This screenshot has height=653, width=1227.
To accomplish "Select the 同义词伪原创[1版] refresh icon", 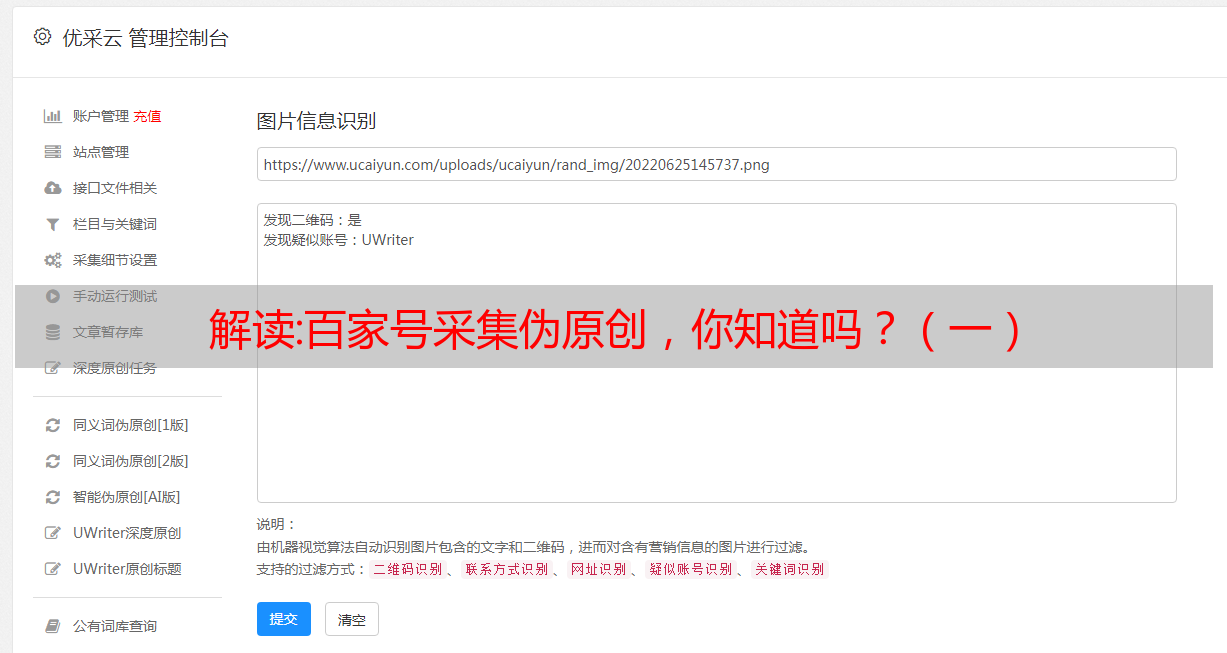I will tap(53, 425).
